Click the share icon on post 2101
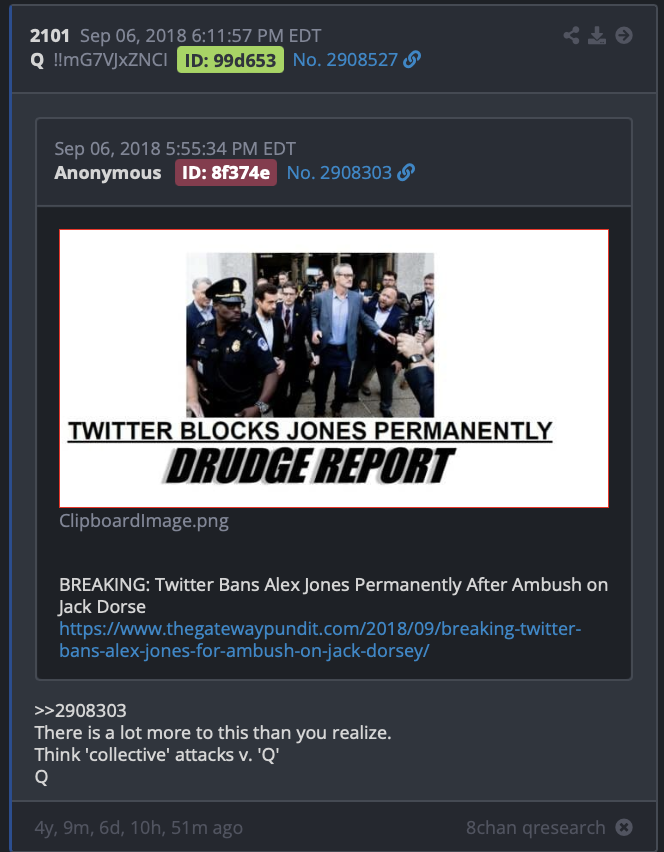This screenshot has height=852, width=664. pyautogui.click(x=571, y=36)
